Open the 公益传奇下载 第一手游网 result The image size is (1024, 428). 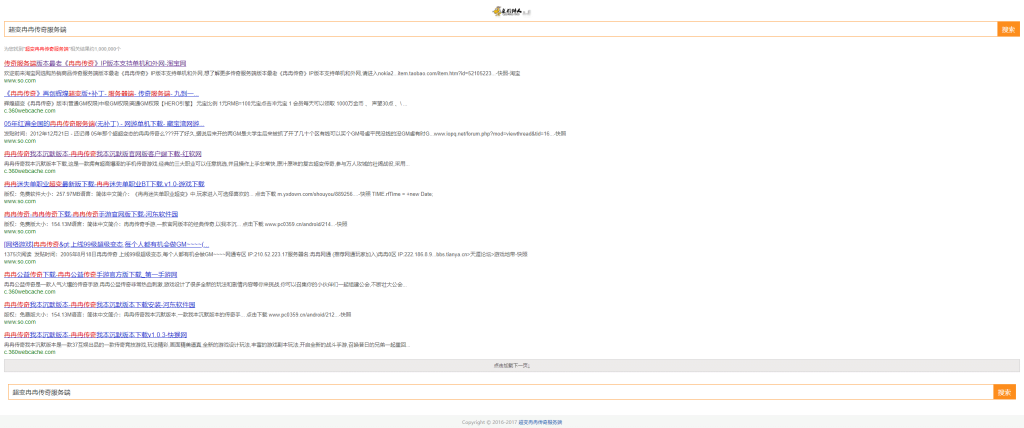pos(90,274)
